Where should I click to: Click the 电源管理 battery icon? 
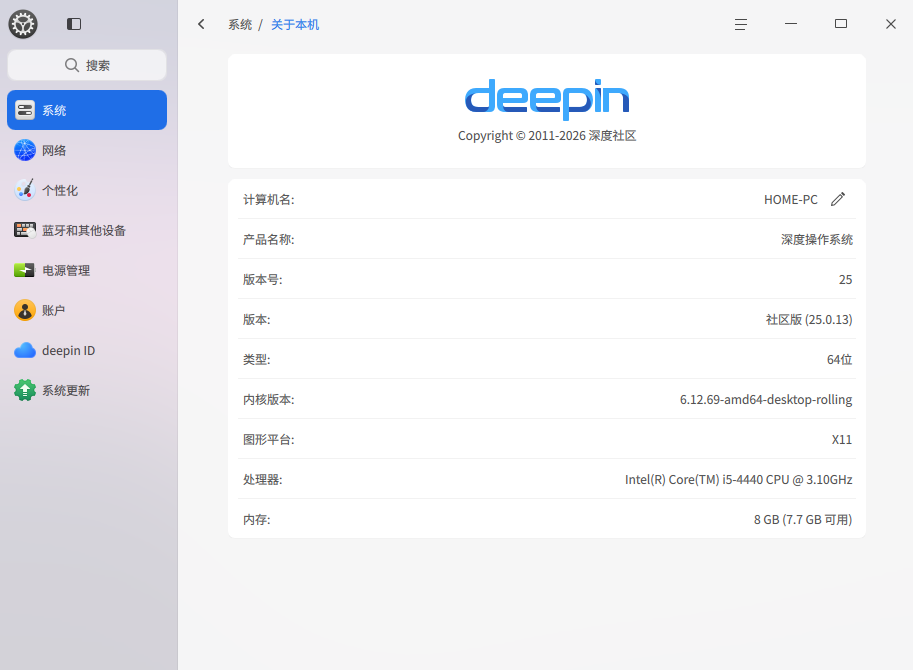click(24, 270)
